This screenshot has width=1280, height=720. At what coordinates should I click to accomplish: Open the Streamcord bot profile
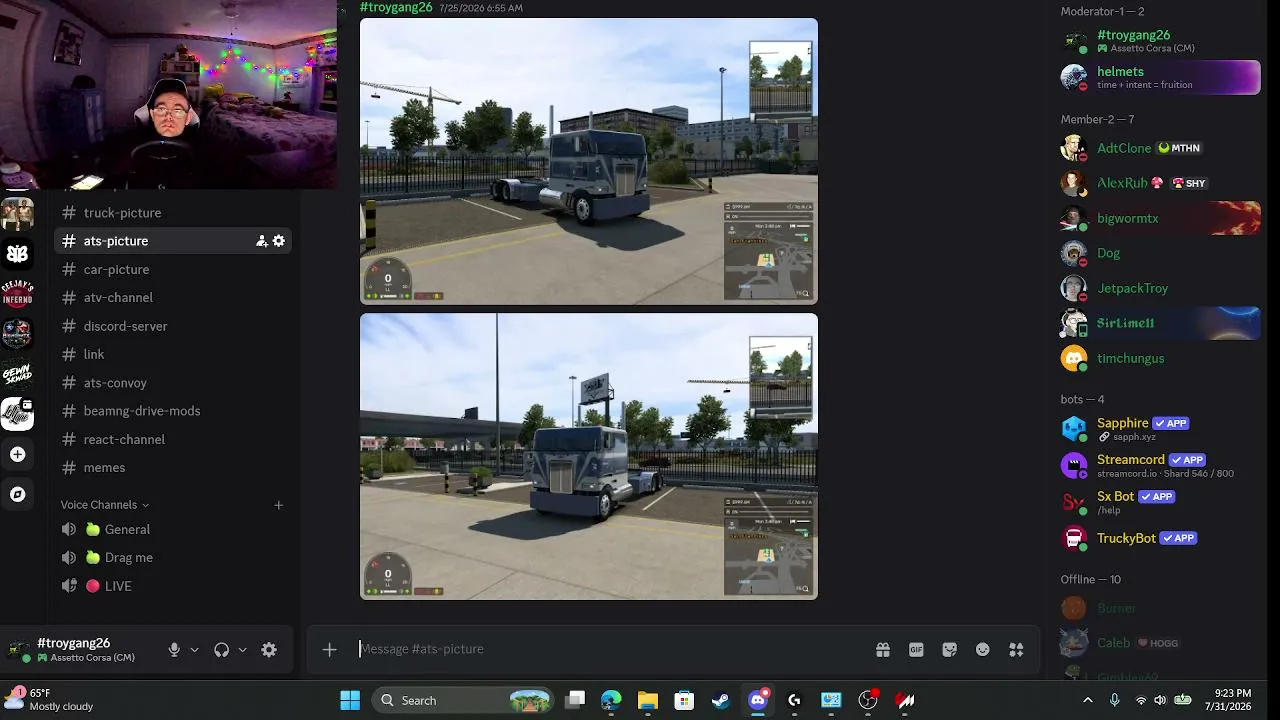tap(1160, 465)
